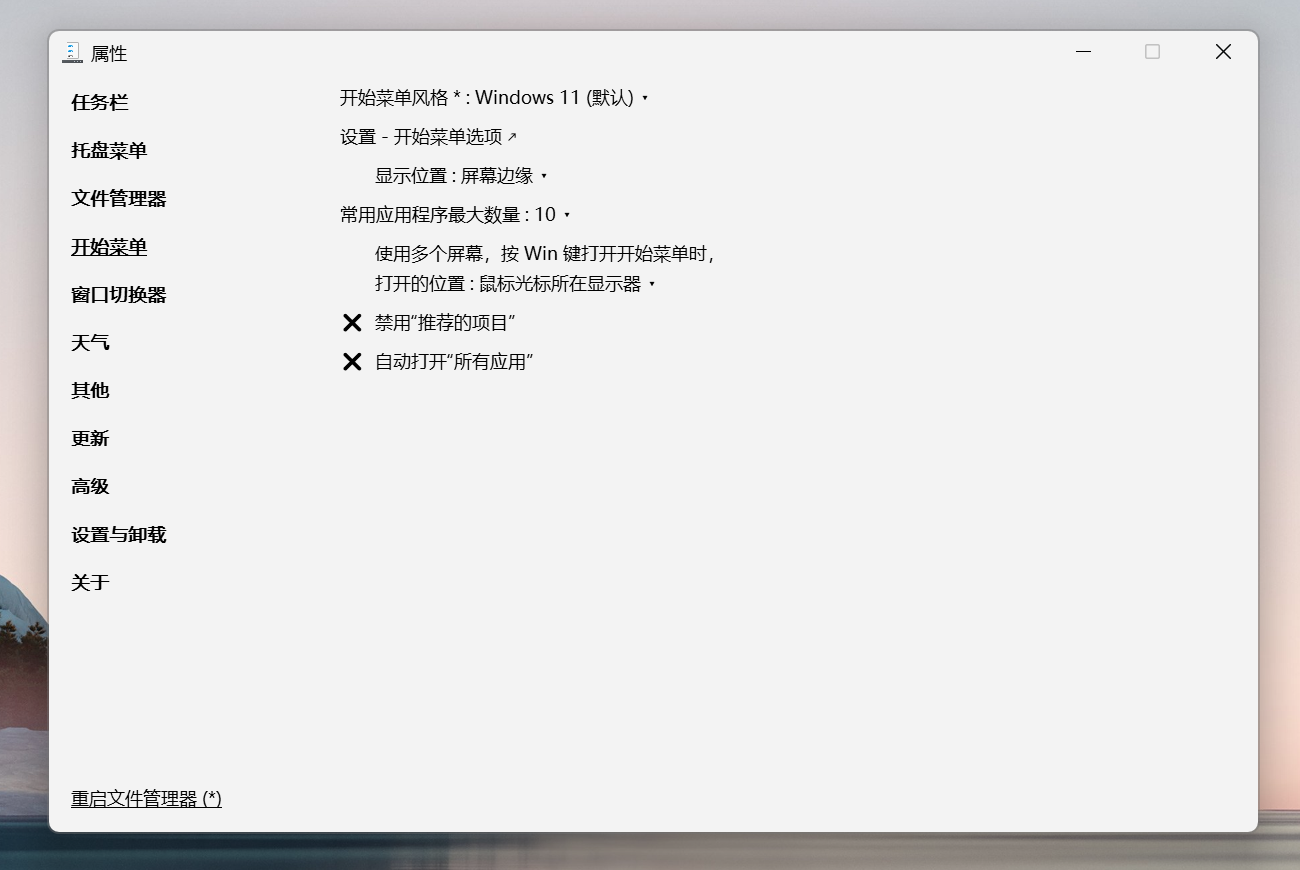
Task: Click the 重启文件管理器 (*) link
Action: tap(146, 799)
